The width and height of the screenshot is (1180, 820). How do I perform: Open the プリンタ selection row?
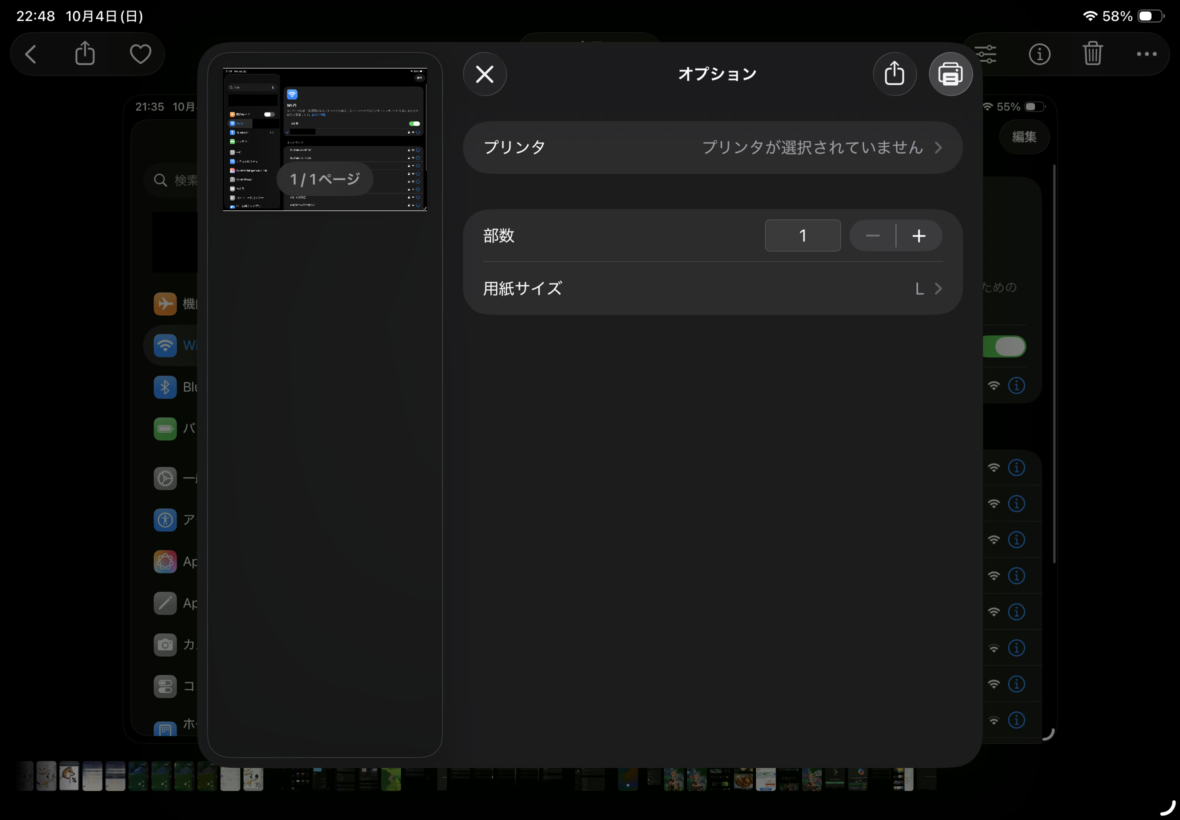coord(713,147)
